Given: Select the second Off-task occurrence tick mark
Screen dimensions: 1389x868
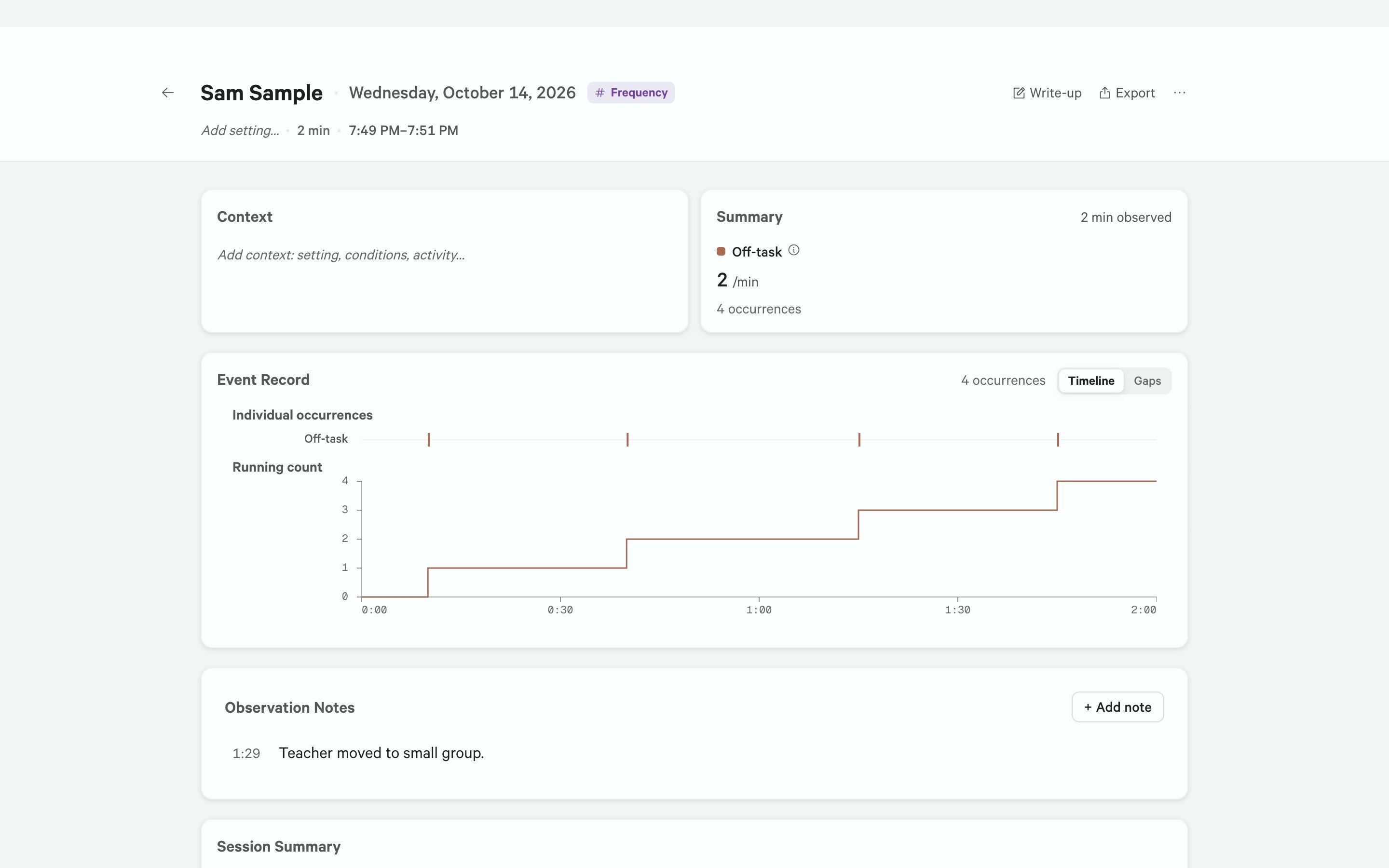Looking at the screenshot, I should click(627, 440).
